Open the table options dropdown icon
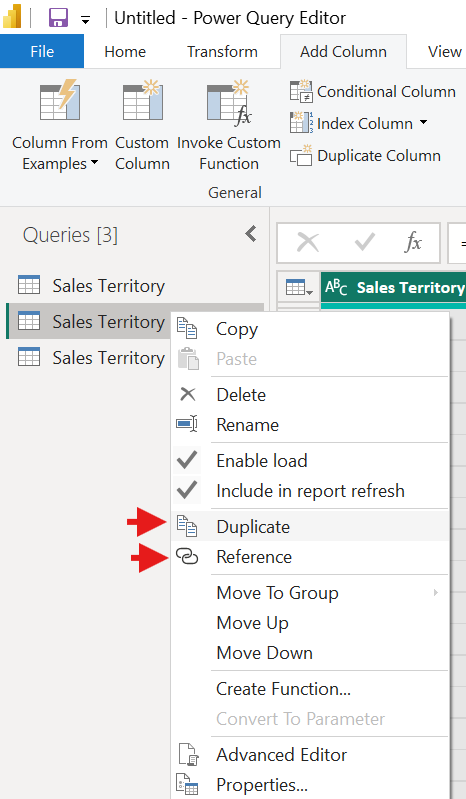The height and width of the screenshot is (799, 466). pos(299,288)
